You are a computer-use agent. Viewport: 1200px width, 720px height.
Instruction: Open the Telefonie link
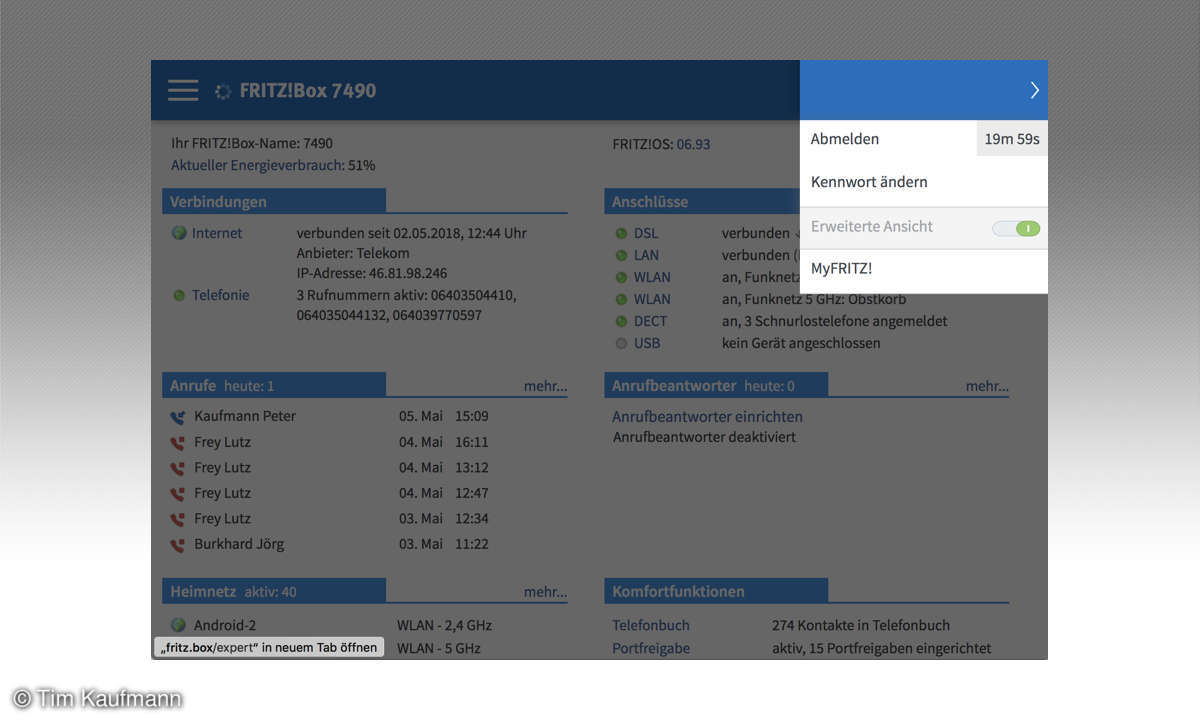pyautogui.click(x=221, y=295)
